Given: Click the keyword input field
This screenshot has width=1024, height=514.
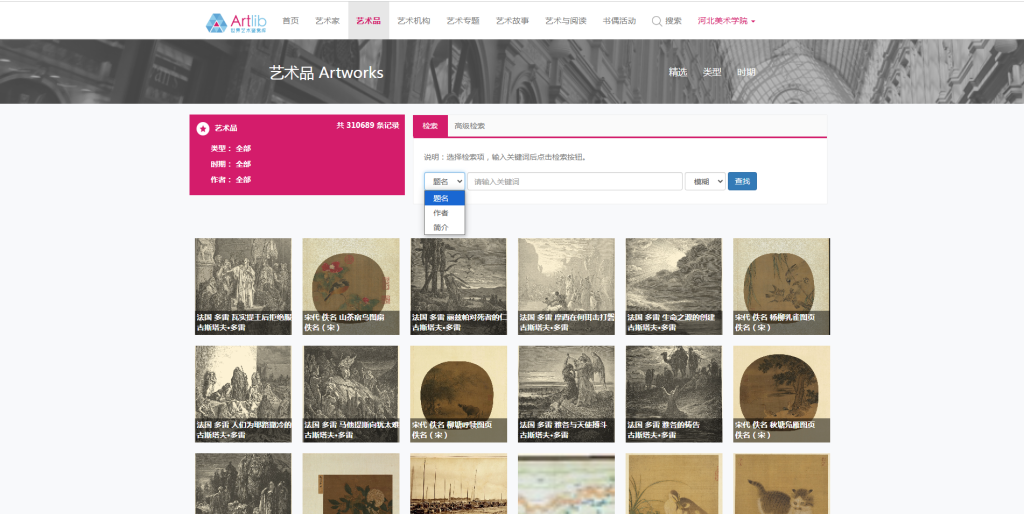Looking at the screenshot, I should pyautogui.click(x=575, y=182).
